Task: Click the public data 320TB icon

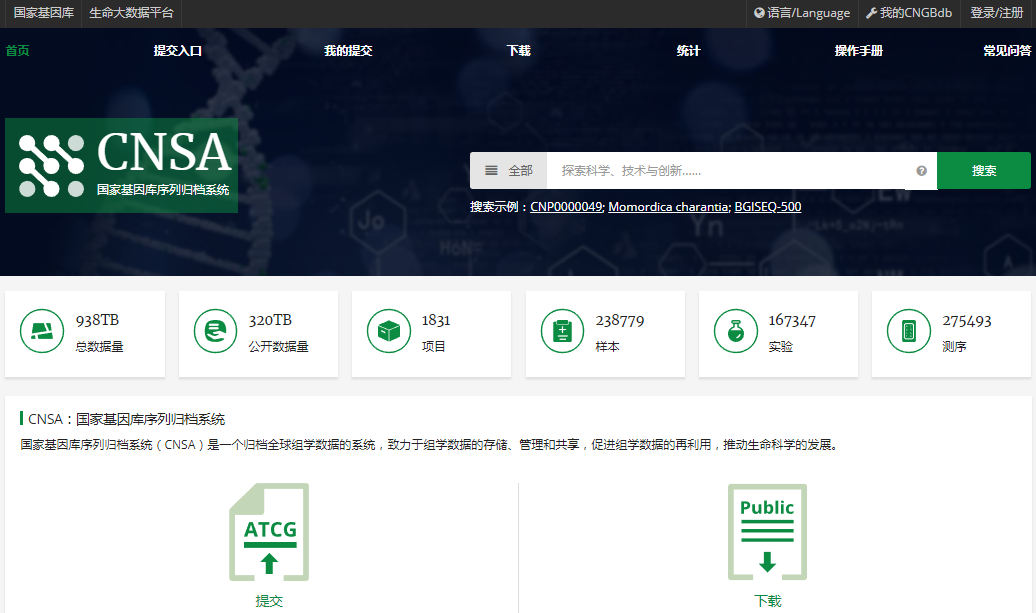Action: (x=215, y=331)
